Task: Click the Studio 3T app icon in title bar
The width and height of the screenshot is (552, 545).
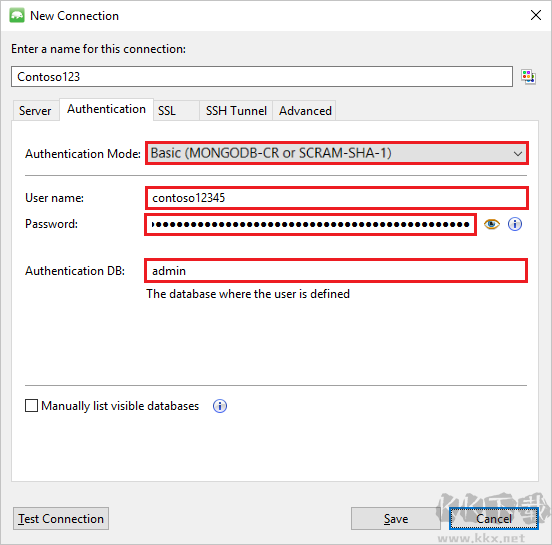Action: point(17,15)
